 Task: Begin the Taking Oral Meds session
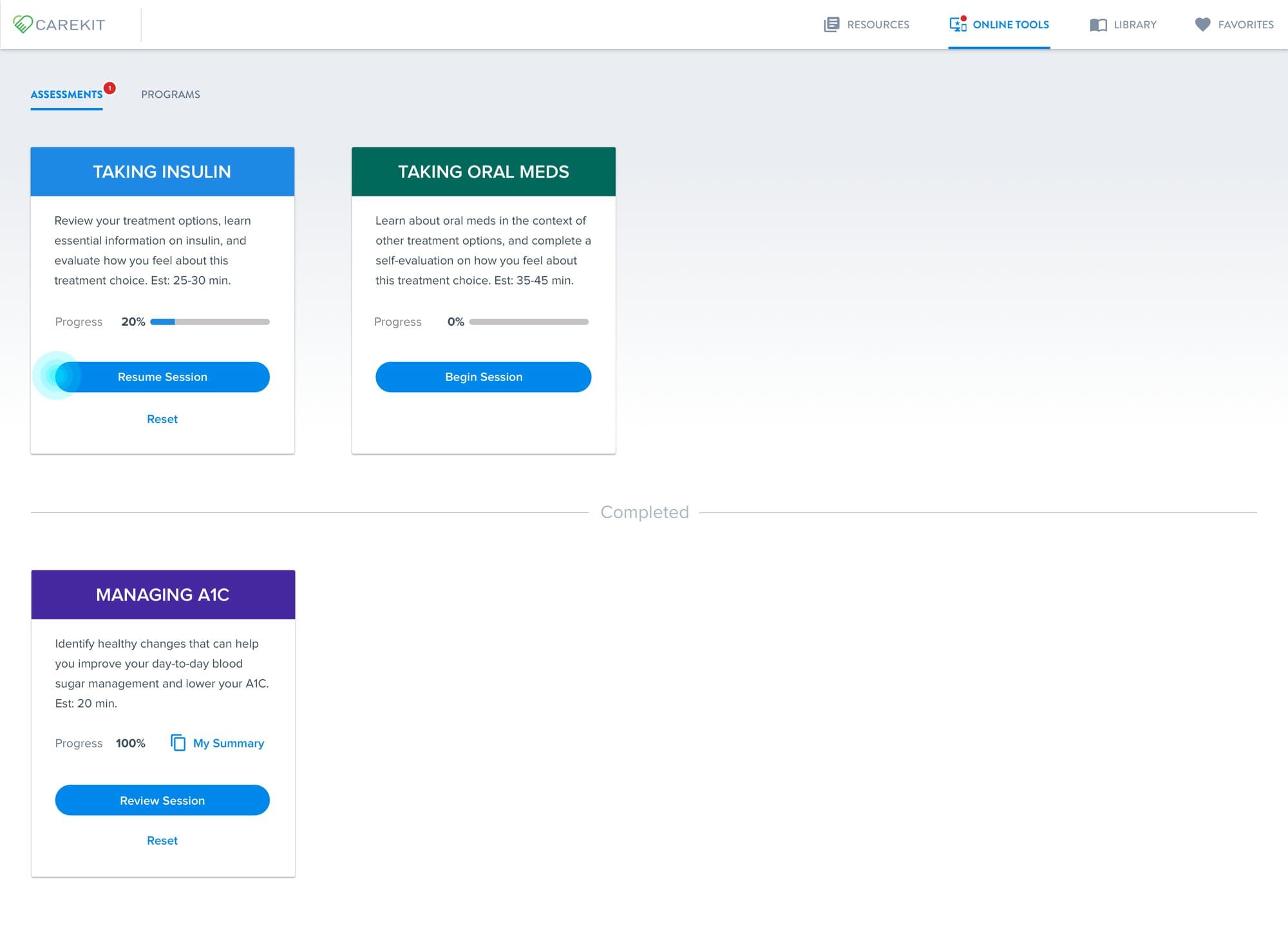pyautogui.click(x=484, y=377)
